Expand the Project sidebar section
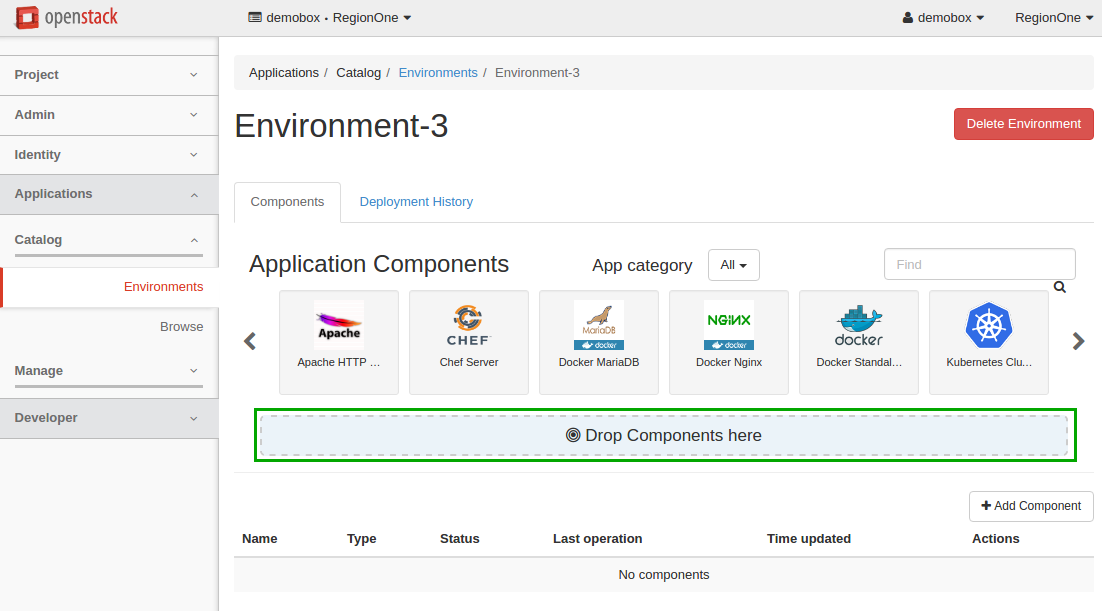Viewport: 1102px width, 611px height. click(108, 75)
